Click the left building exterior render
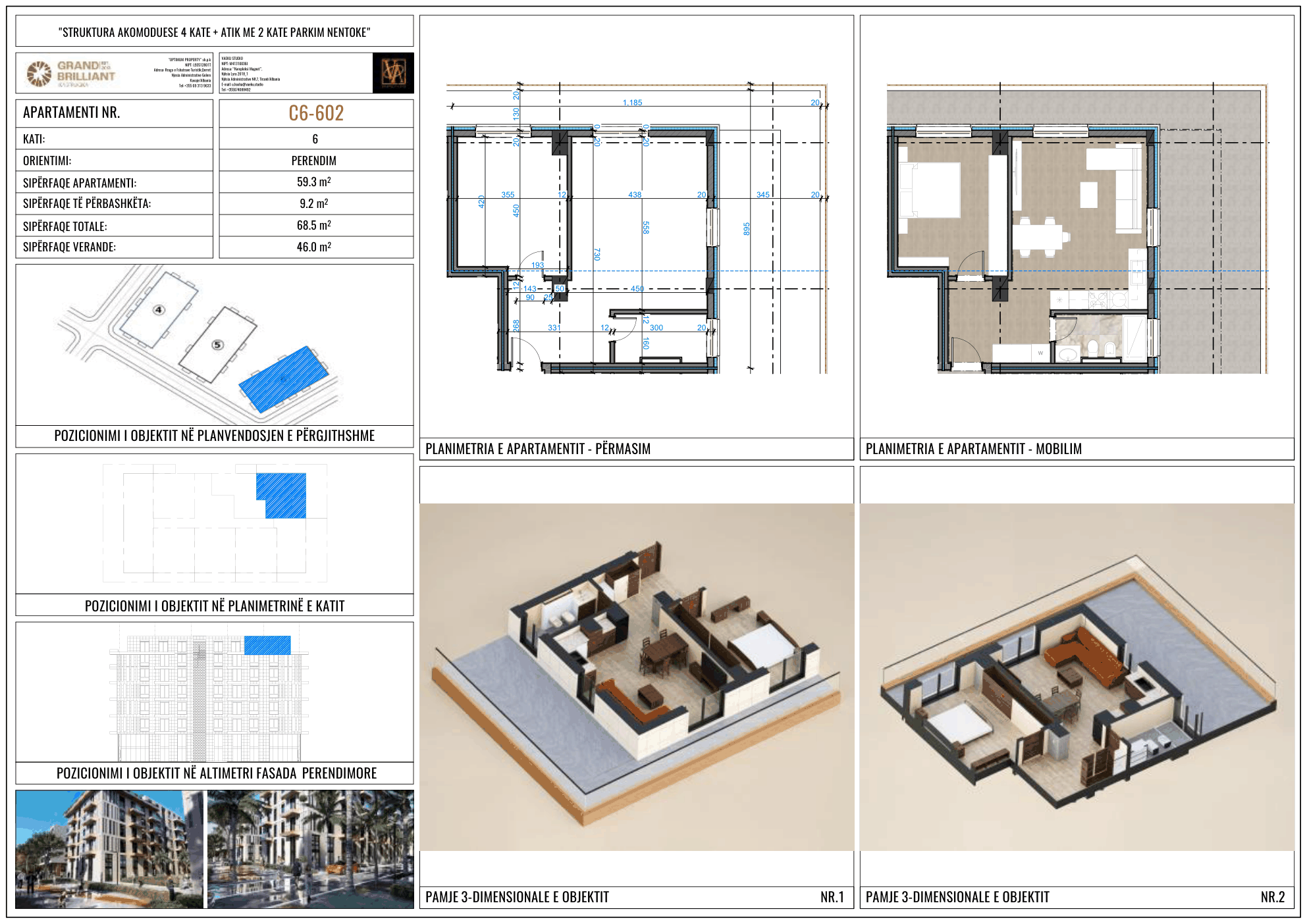Viewport: 1307px width, 924px height. [x=109, y=849]
